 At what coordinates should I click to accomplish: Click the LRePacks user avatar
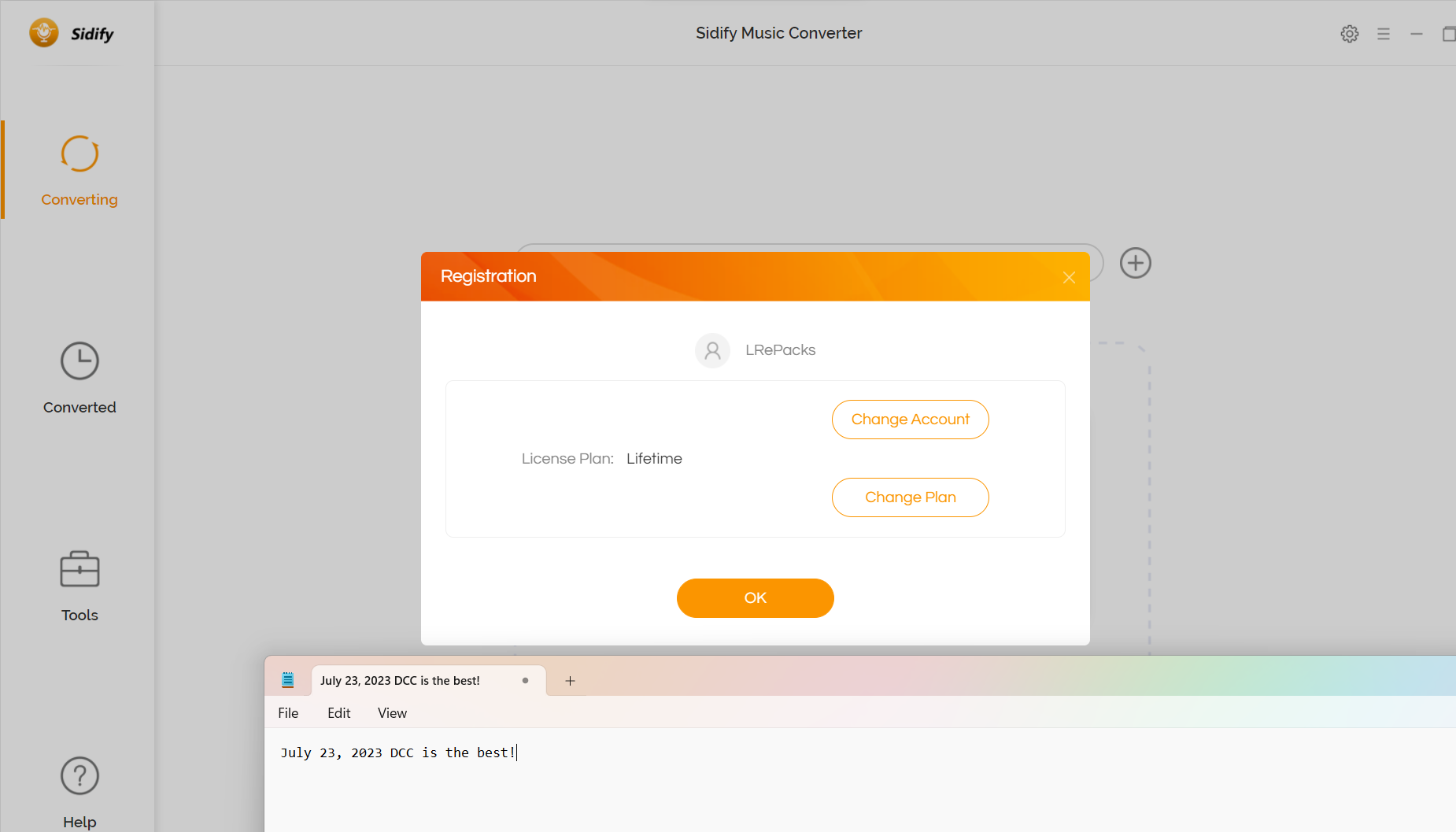(712, 350)
